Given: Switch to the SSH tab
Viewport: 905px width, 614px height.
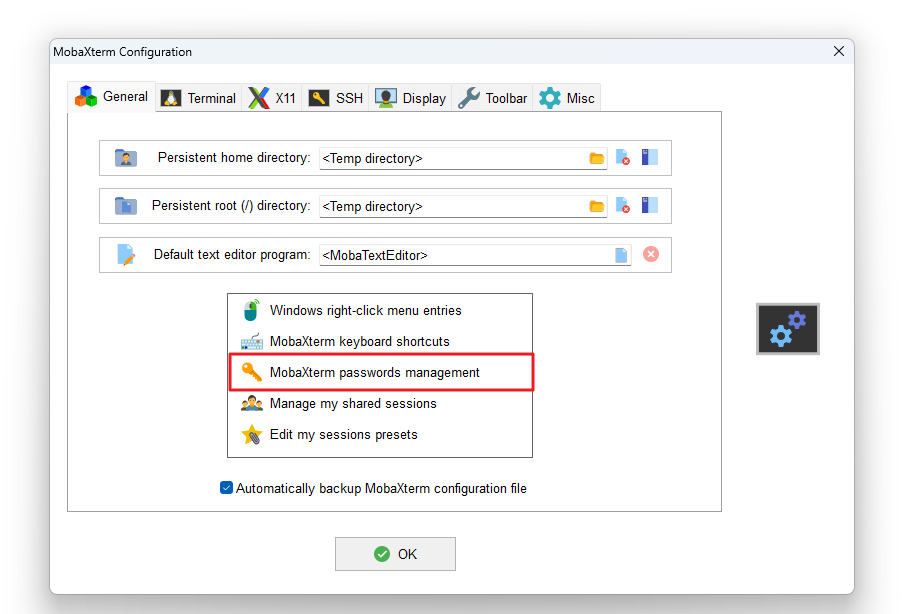Looking at the screenshot, I should [335, 98].
